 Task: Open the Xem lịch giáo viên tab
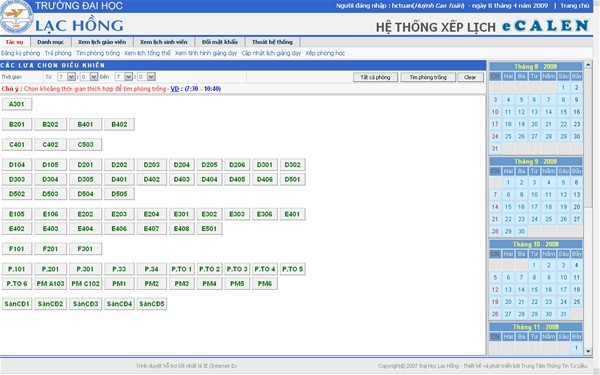[102, 42]
